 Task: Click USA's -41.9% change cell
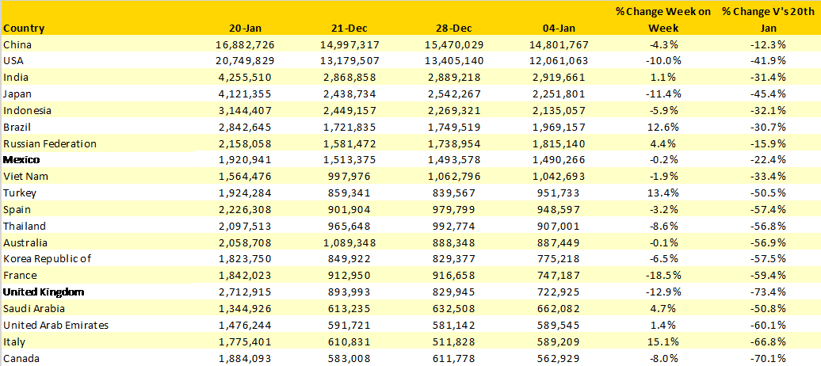pyautogui.click(x=768, y=61)
